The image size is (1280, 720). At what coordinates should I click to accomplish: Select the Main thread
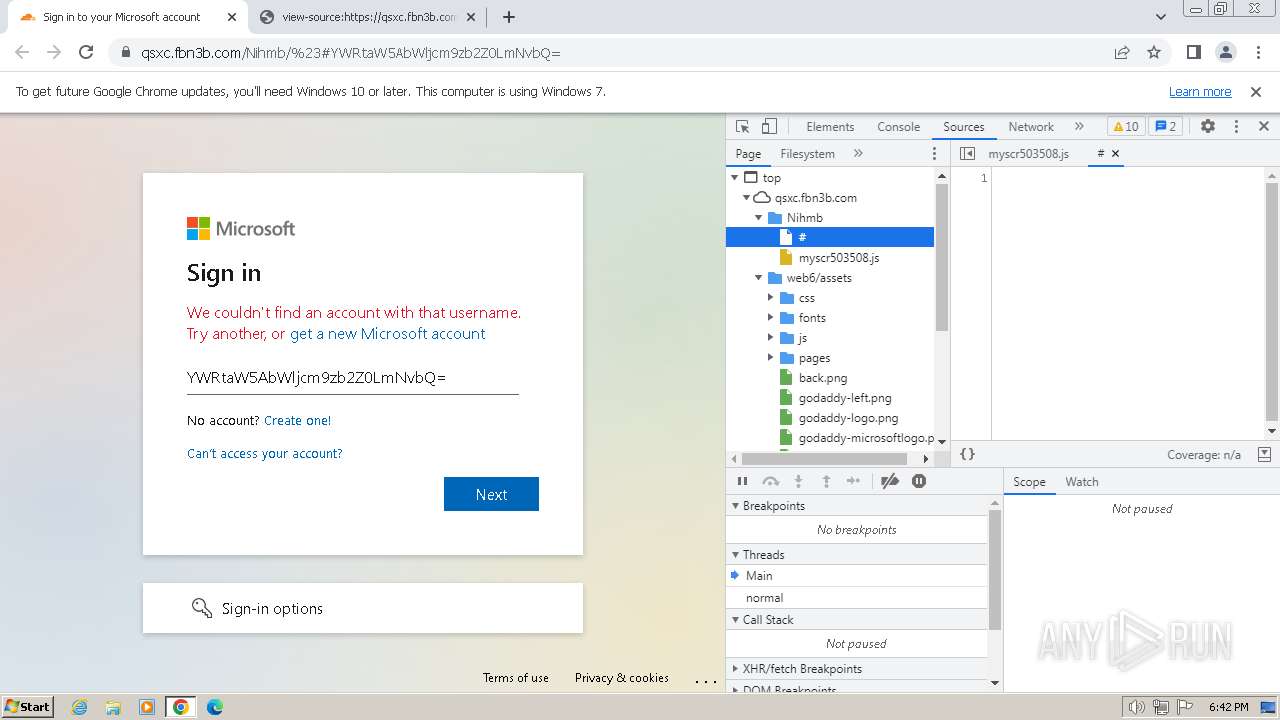click(856, 576)
